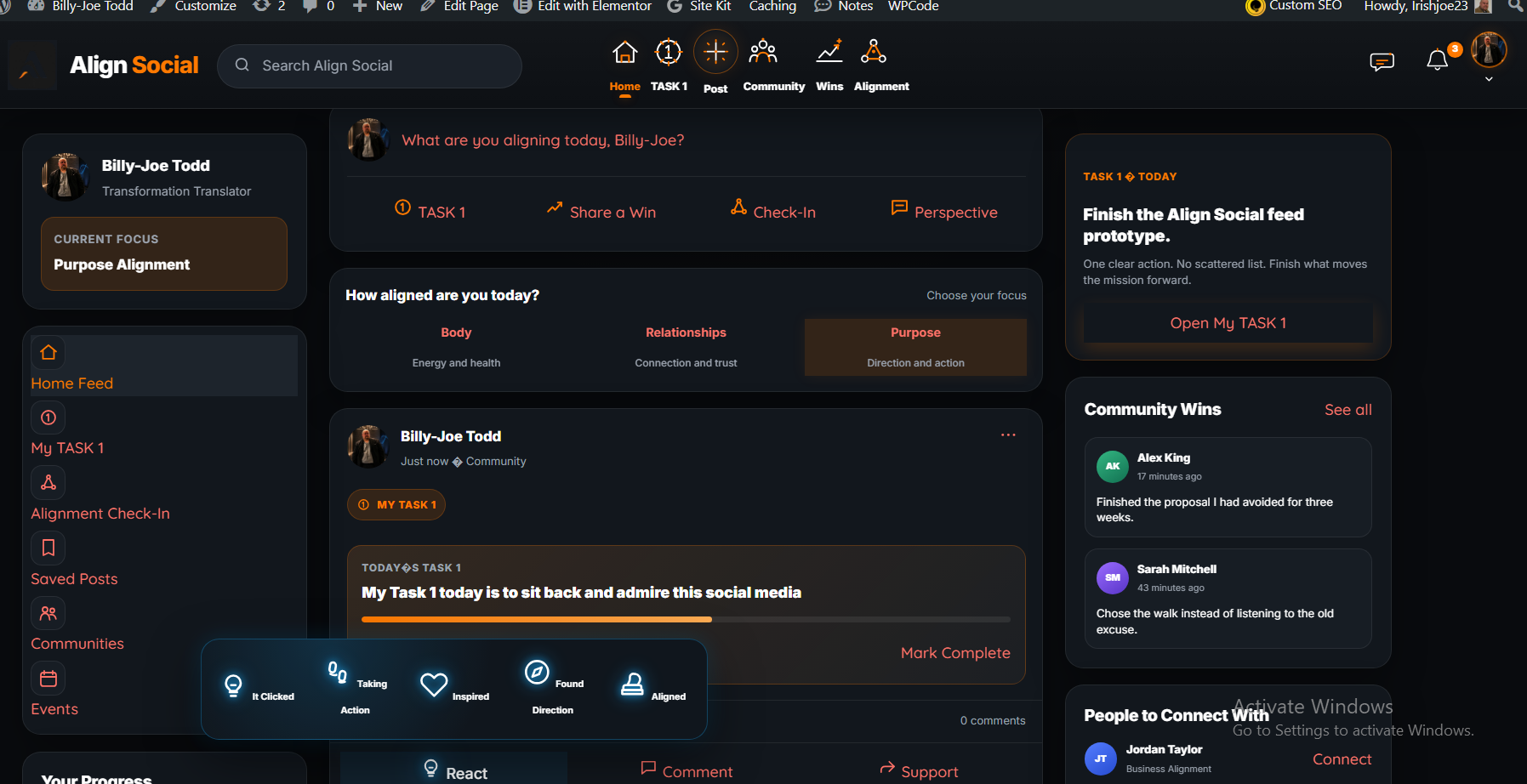Click Edit with Elementor in admin bar
This screenshot has height=784, width=1527.
(x=583, y=6)
